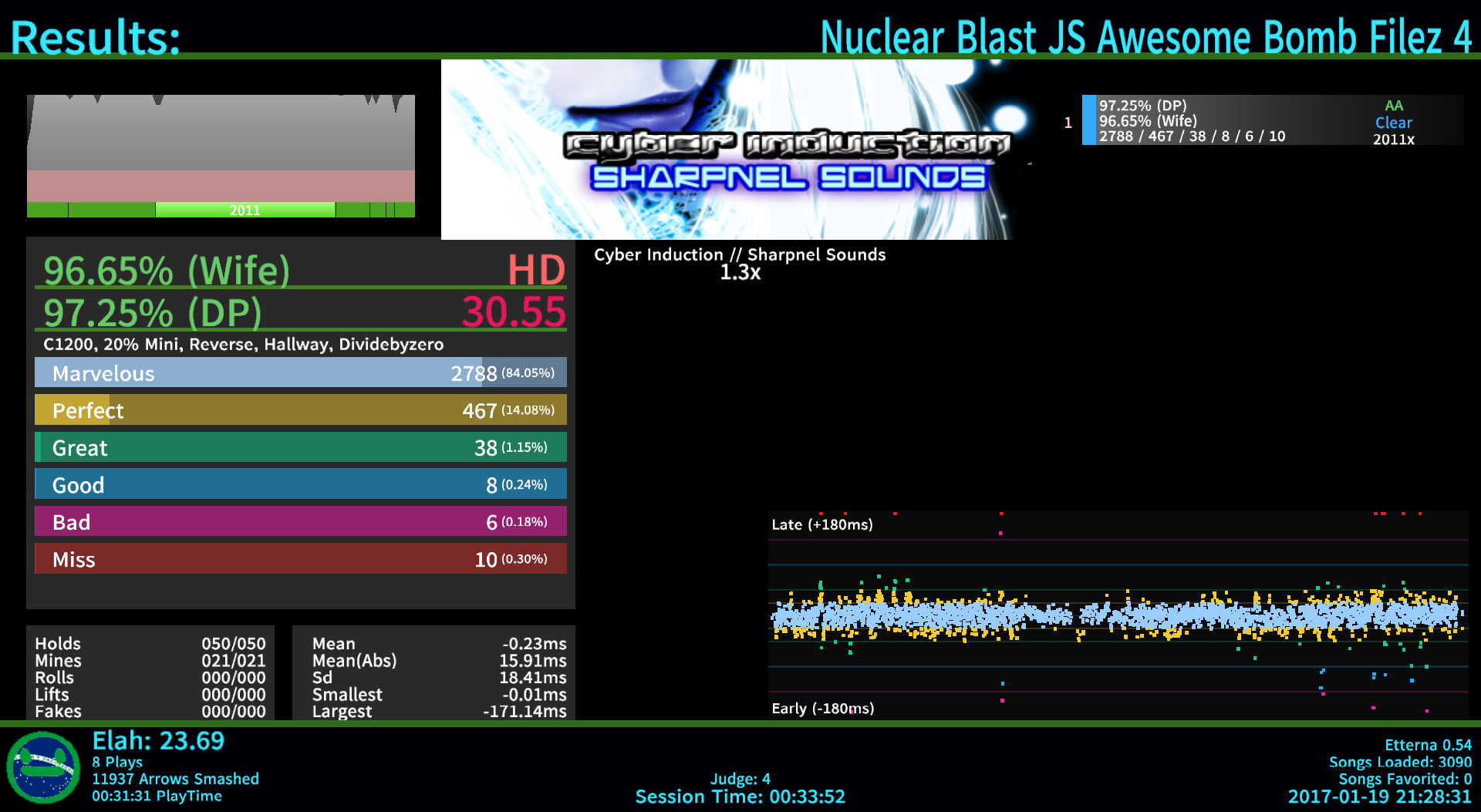
Task: Select the top scoreboard entry ranked 1
Action: point(1271,120)
